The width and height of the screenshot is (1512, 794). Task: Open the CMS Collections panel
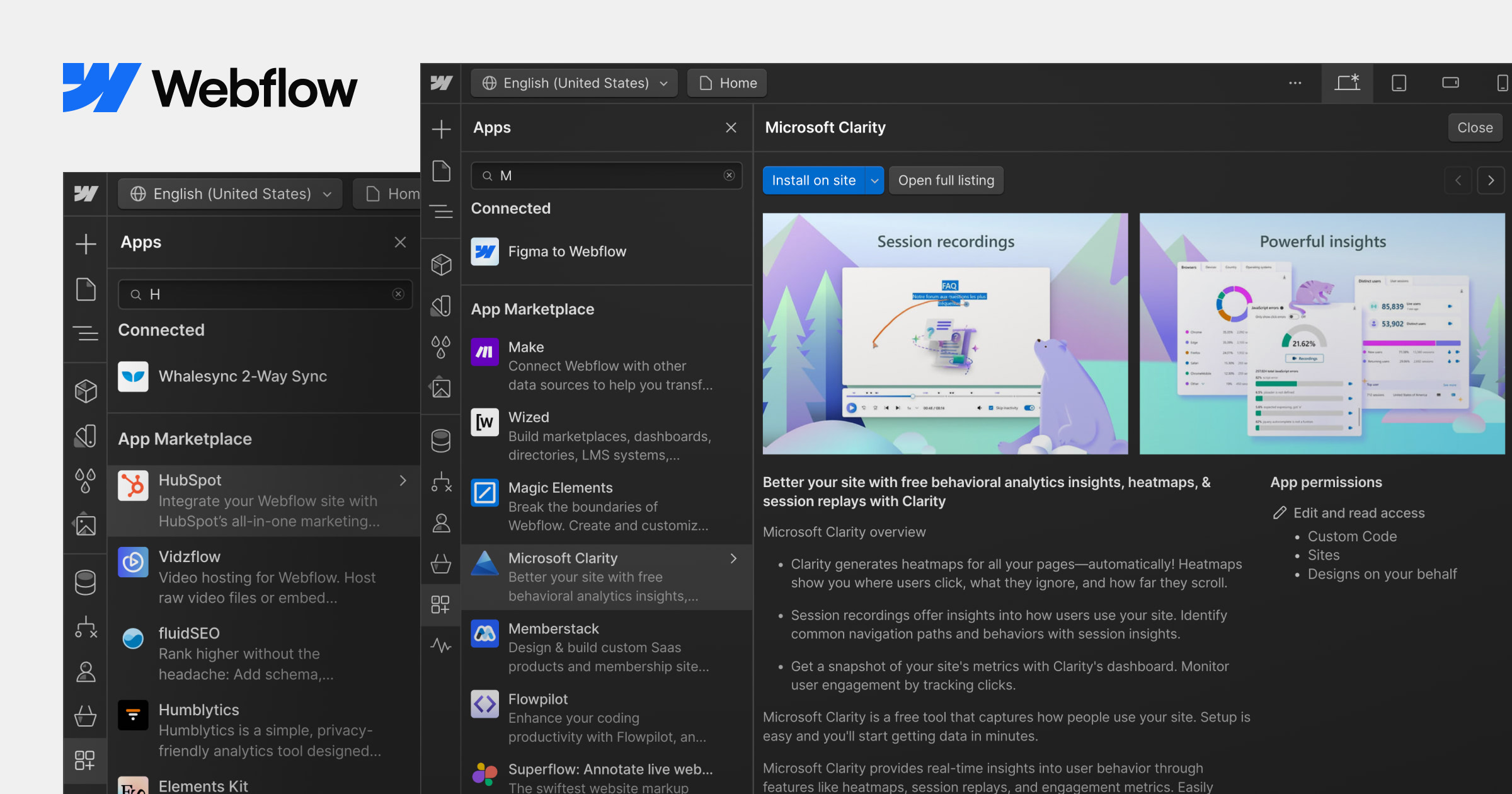click(441, 440)
